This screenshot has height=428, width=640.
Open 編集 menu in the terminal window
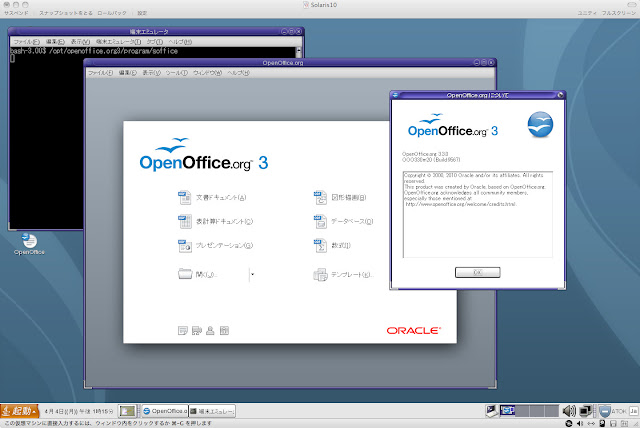click(55, 42)
